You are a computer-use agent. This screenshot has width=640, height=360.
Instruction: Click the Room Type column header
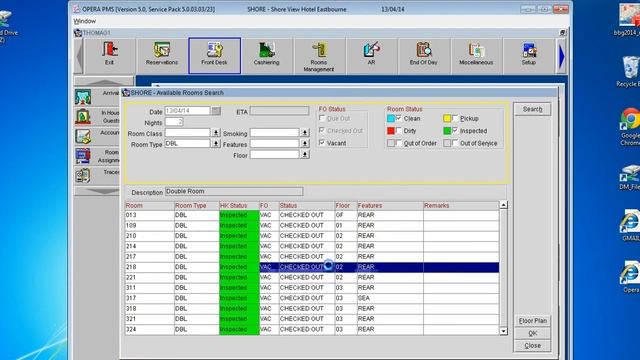click(196, 205)
